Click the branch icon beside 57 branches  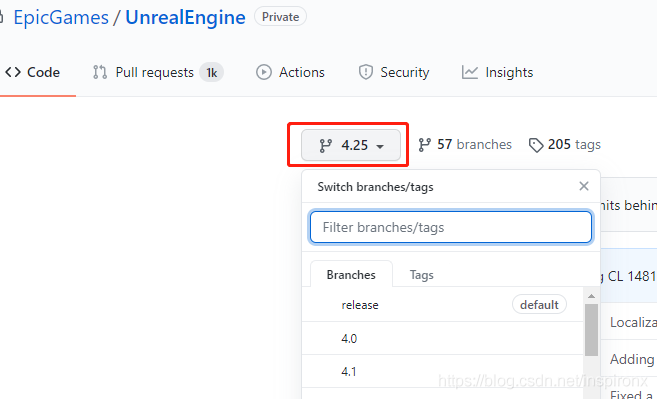424,145
